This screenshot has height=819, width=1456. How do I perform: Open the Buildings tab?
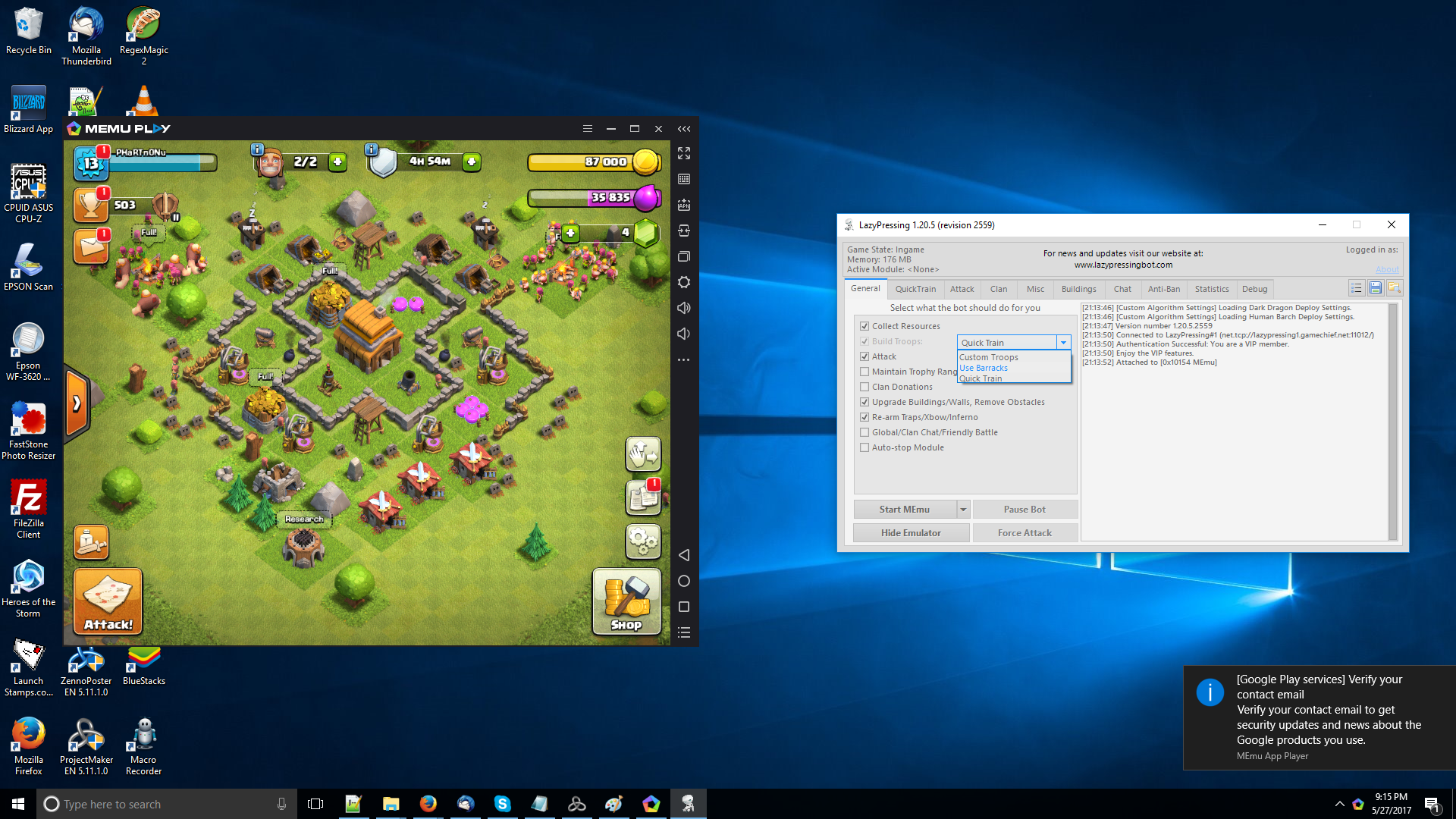click(x=1078, y=289)
